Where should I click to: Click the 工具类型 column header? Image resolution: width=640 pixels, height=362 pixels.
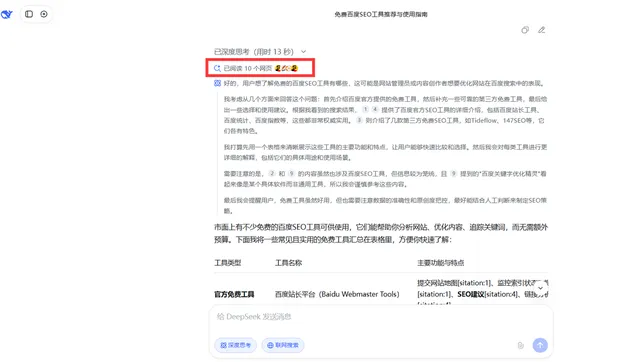(x=228, y=263)
